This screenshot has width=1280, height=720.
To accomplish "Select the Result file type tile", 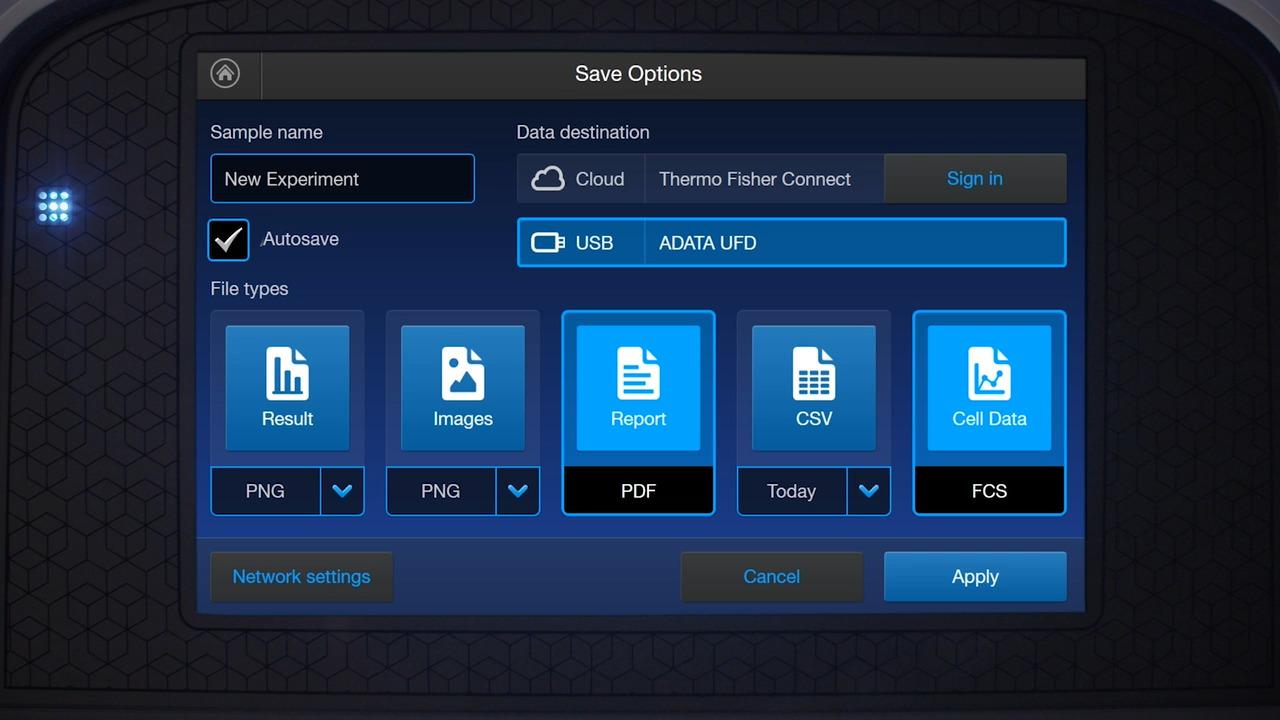I will 287,388.
